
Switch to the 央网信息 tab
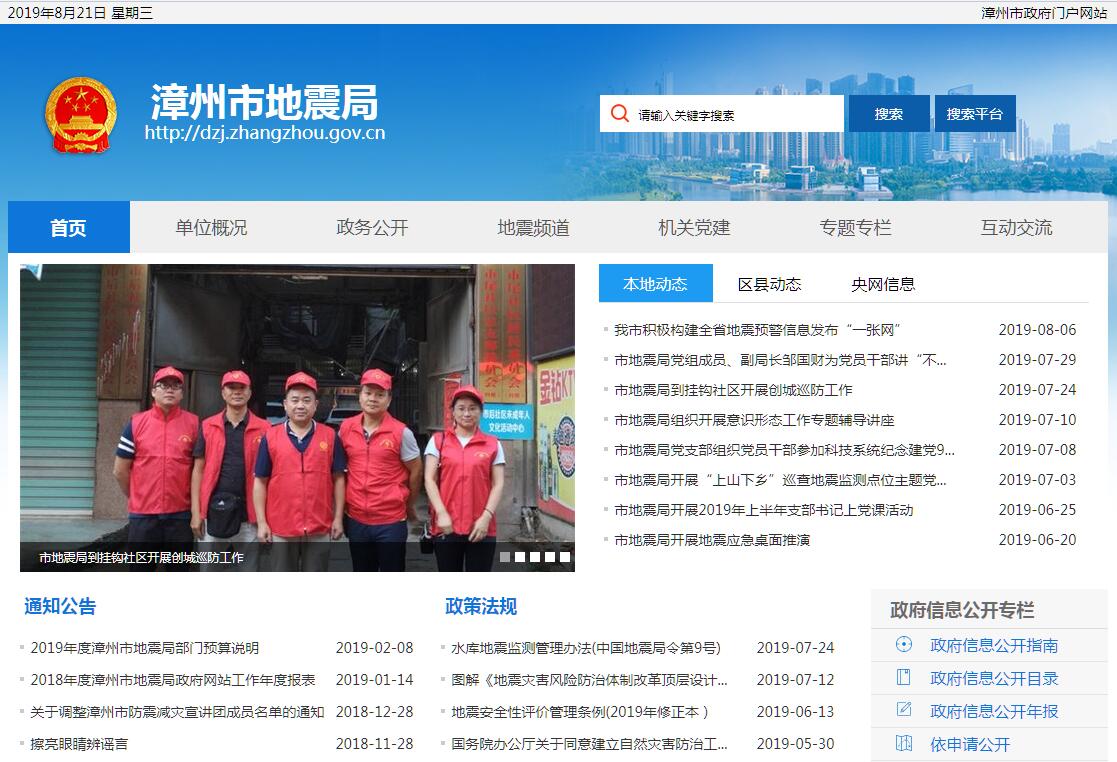coord(883,284)
